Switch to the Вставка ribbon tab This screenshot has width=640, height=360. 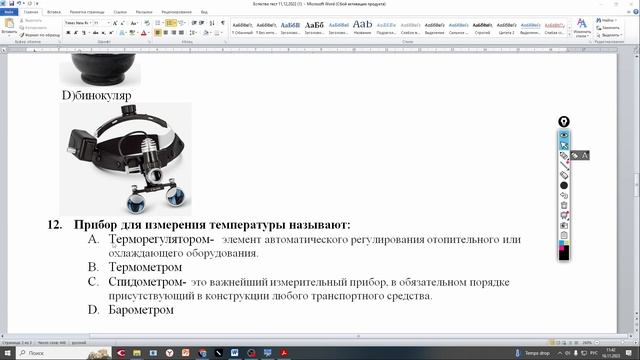coord(54,12)
